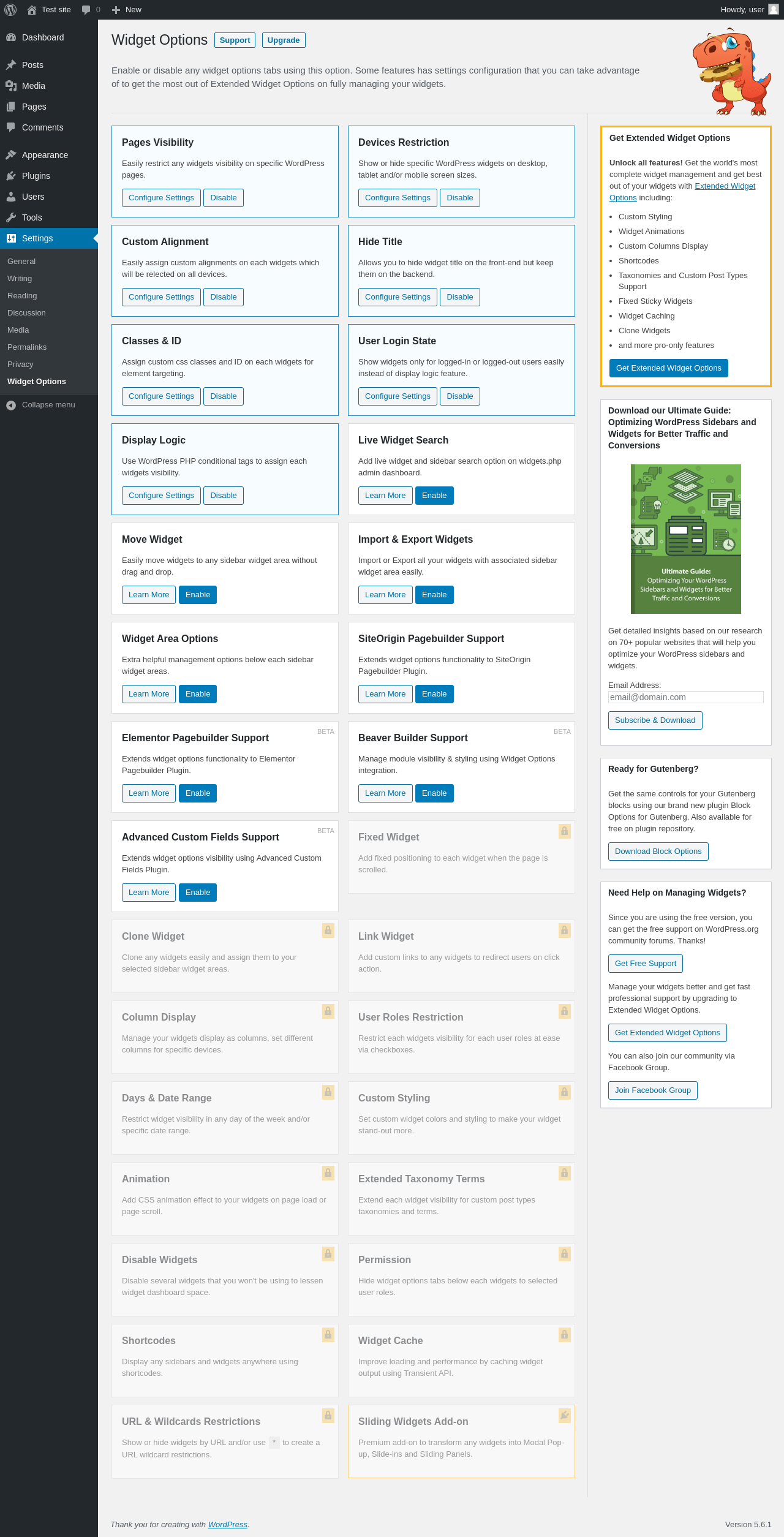The height and width of the screenshot is (1537, 784).
Task: Click the lock icon on Fixed Widget
Action: [x=565, y=831]
